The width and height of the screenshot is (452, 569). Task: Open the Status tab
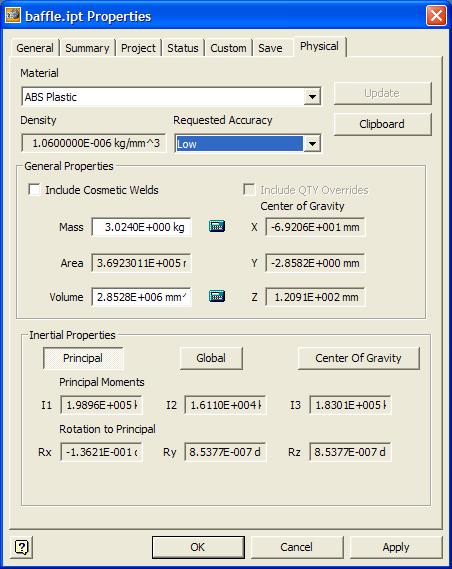coord(183,48)
